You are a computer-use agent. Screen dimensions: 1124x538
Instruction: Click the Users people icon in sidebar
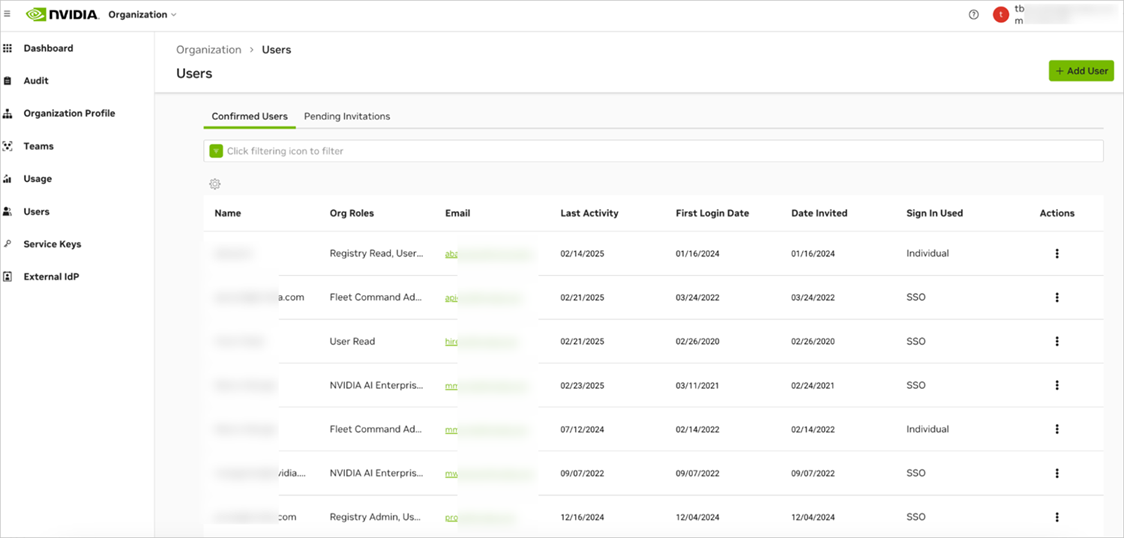tap(8, 211)
